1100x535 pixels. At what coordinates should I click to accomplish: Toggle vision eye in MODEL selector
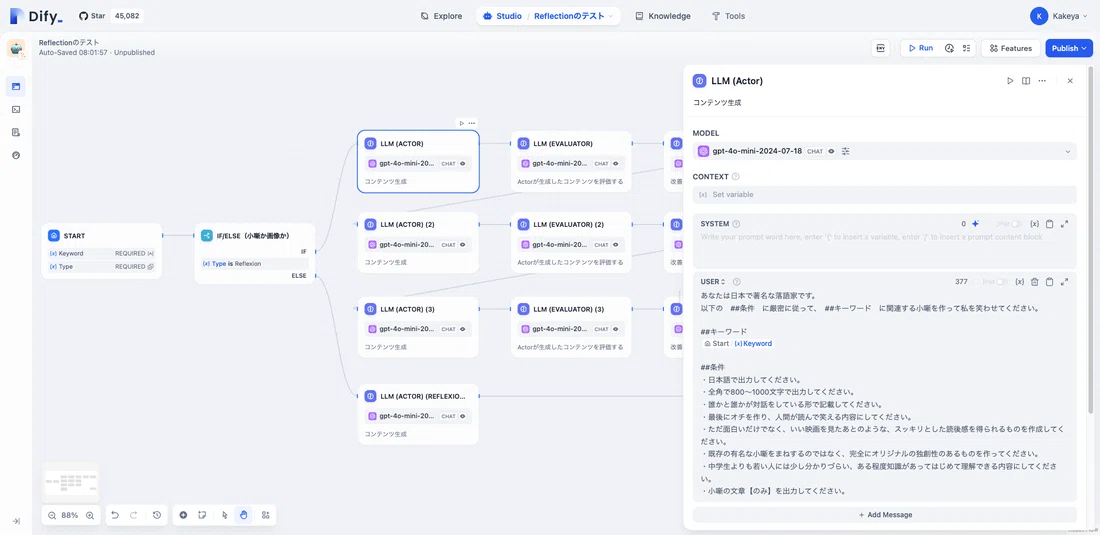tap(831, 151)
